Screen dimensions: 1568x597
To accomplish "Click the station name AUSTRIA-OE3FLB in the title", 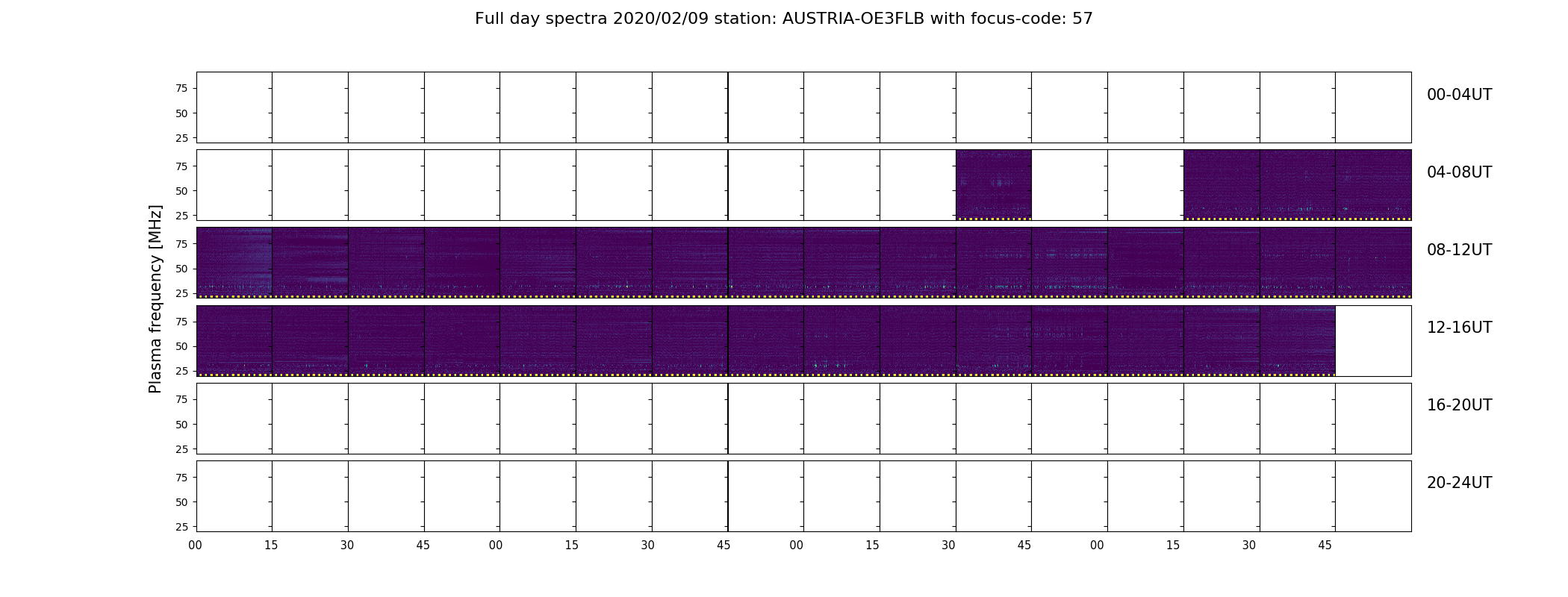I will (x=853, y=19).
